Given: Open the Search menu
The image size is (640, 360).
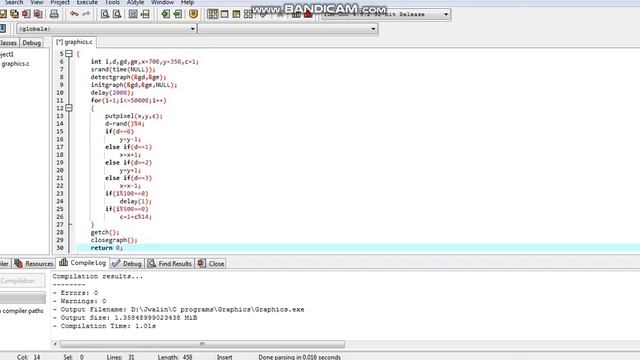Looking at the screenshot, I should 13,2.
